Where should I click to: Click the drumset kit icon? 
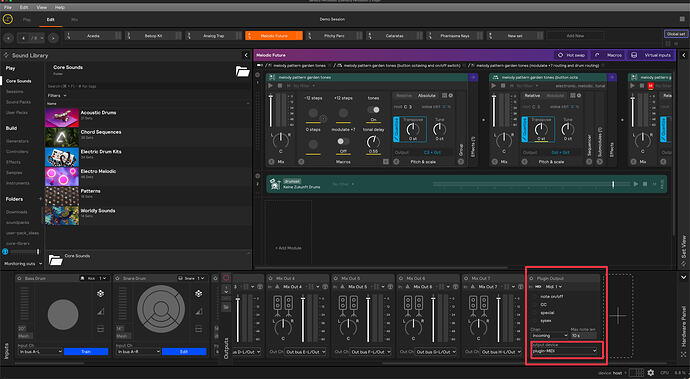275,184
